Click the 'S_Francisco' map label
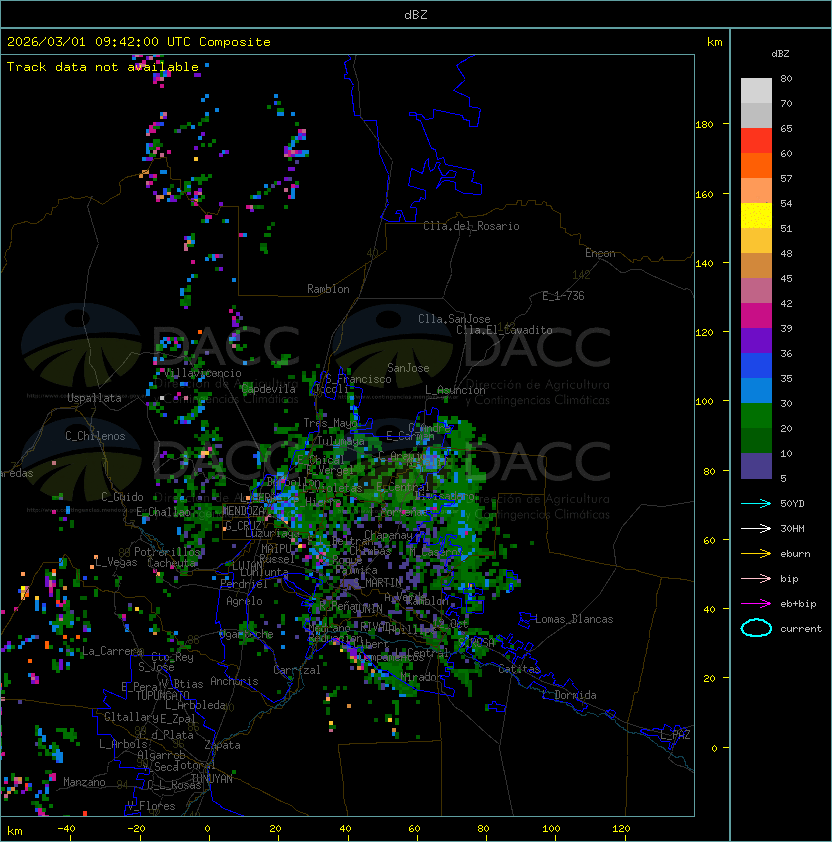 pos(358,379)
